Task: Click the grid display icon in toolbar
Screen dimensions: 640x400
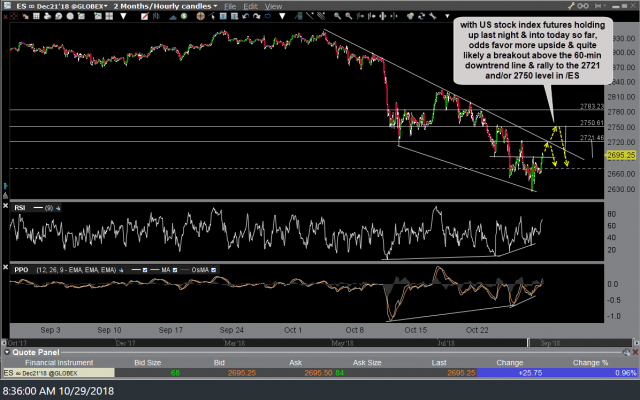Action: (x=36, y=16)
